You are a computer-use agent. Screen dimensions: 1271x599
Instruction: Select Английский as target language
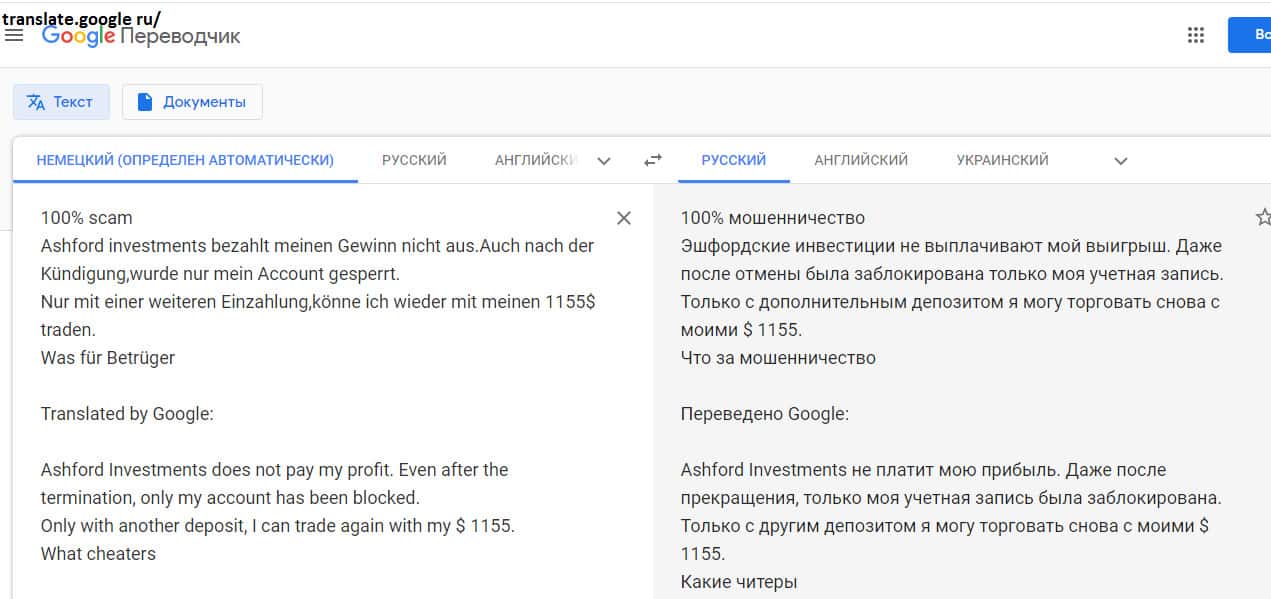point(861,160)
